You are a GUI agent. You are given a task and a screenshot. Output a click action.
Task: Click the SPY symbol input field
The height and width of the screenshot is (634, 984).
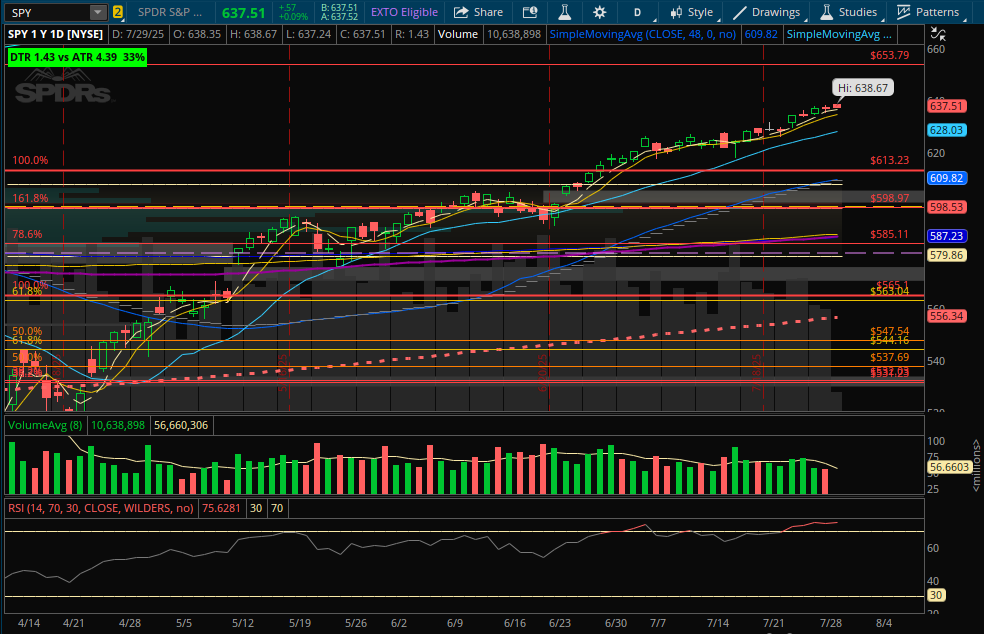tap(48, 13)
